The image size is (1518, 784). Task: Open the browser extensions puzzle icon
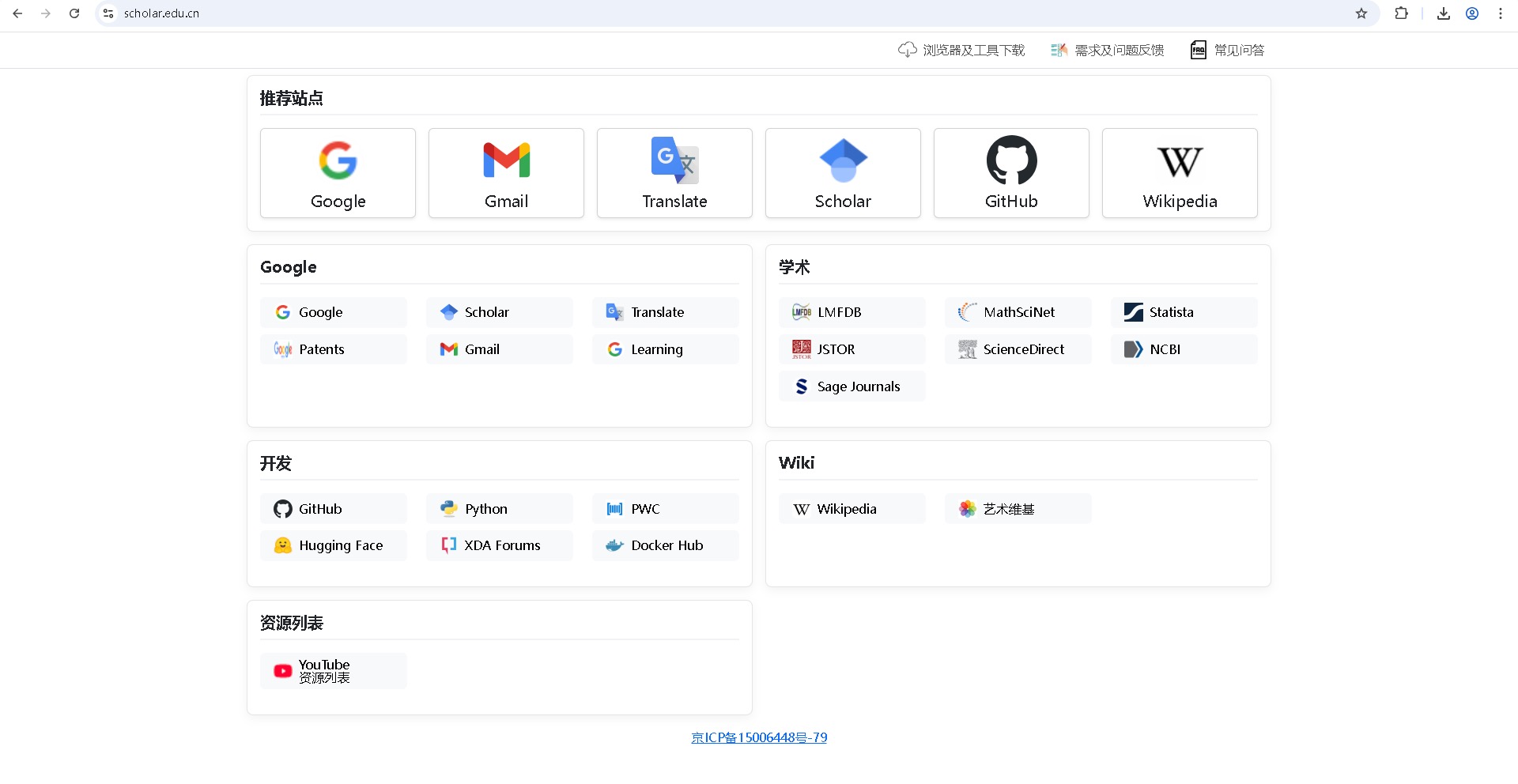coord(1402,13)
